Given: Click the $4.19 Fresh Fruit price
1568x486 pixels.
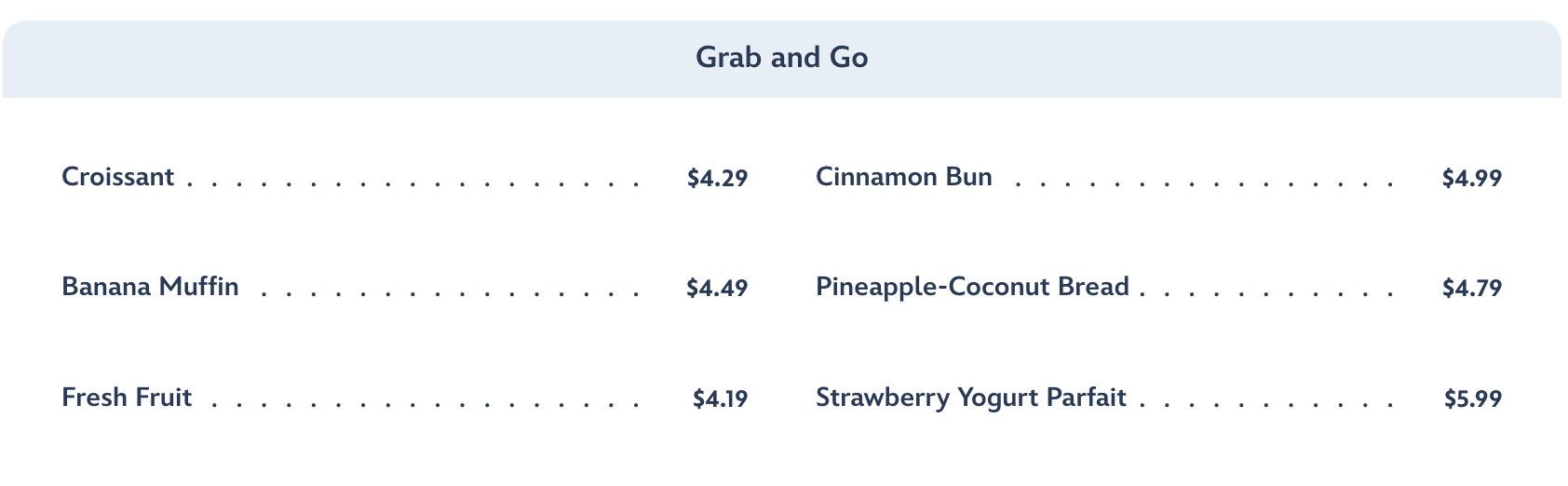Looking at the screenshot, I should [x=720, y=398].
